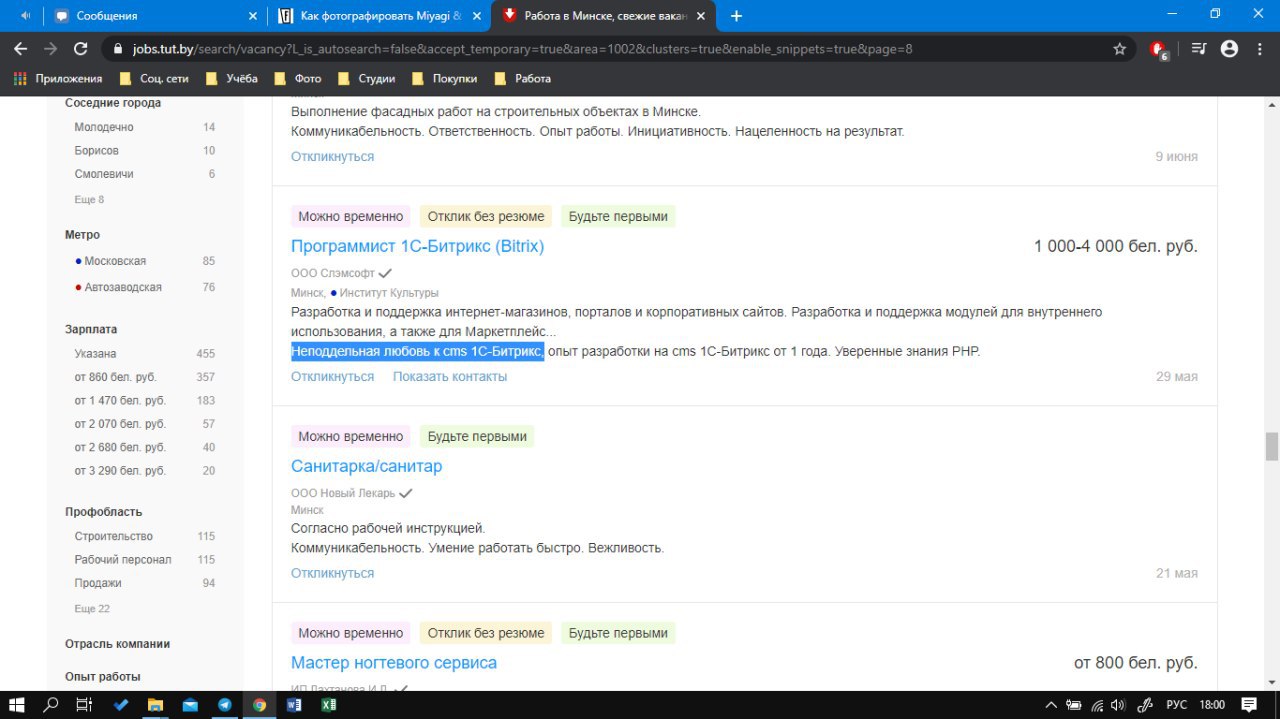Image resolution: width=1280 pixels, height=719 pixels.
Task: Open the Фото bookmark folder
Action: point(298,78)
